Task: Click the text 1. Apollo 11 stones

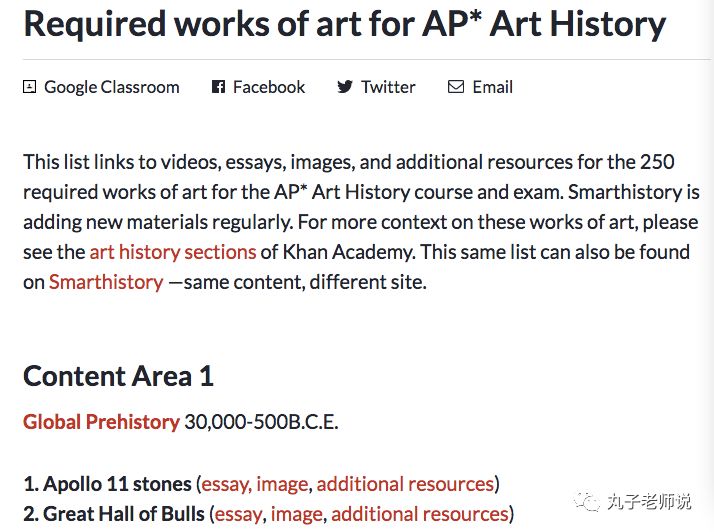Action: click(x=107, y=484)
